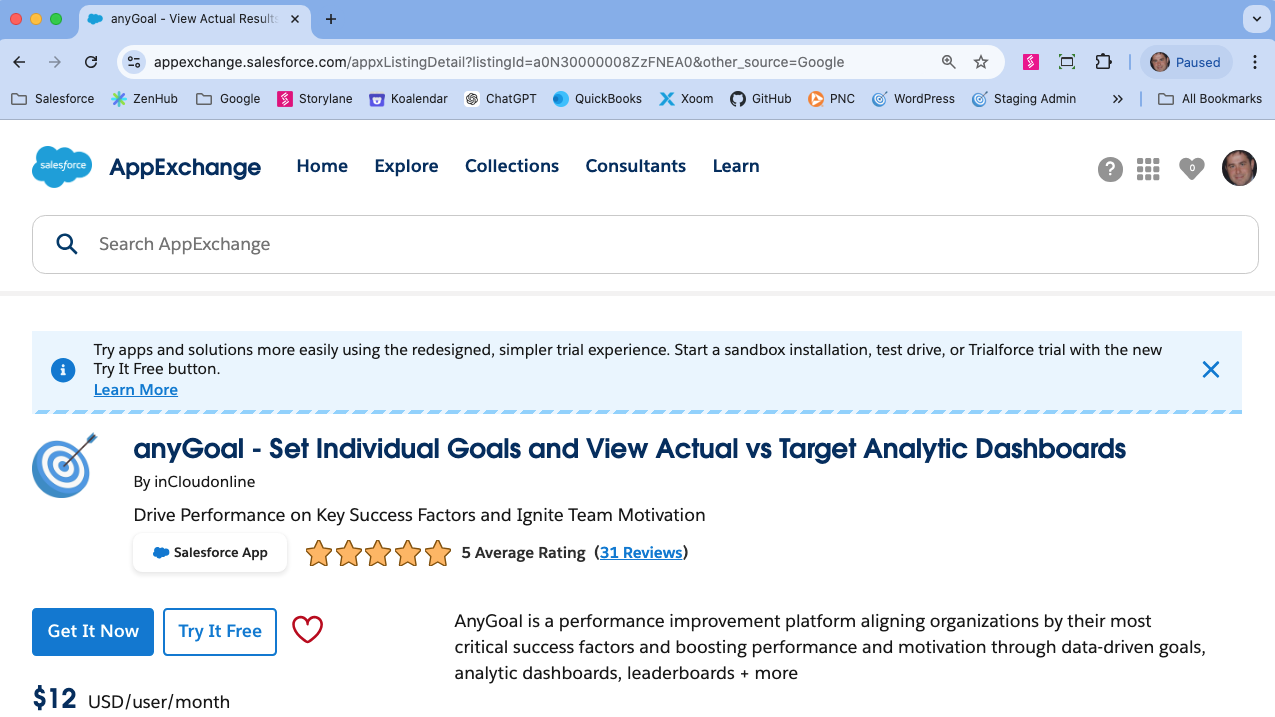Viewport: 1275px width, 717px height.
Task: Click the user profile avatar in AppExchange header
Action: click(1239, 168)
